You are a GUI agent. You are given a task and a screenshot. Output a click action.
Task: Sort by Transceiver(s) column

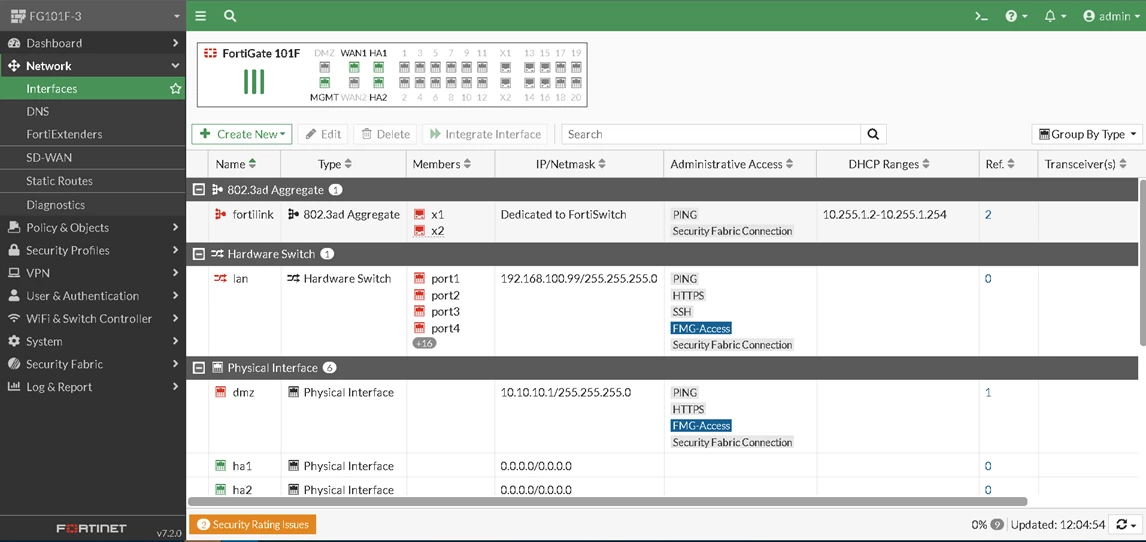click(x=1085, y=164)
